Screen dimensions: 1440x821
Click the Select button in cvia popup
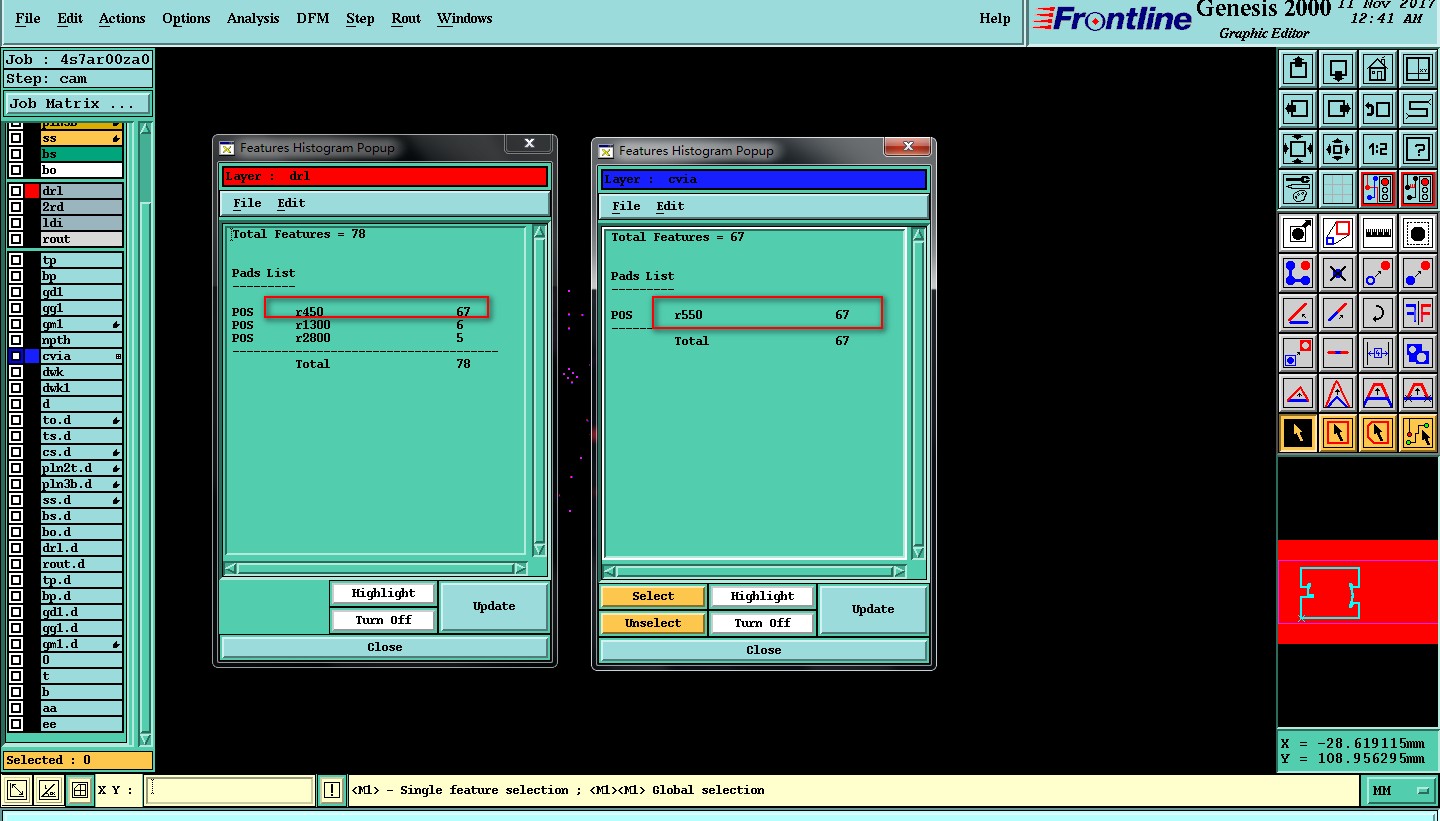coord(653,596)
